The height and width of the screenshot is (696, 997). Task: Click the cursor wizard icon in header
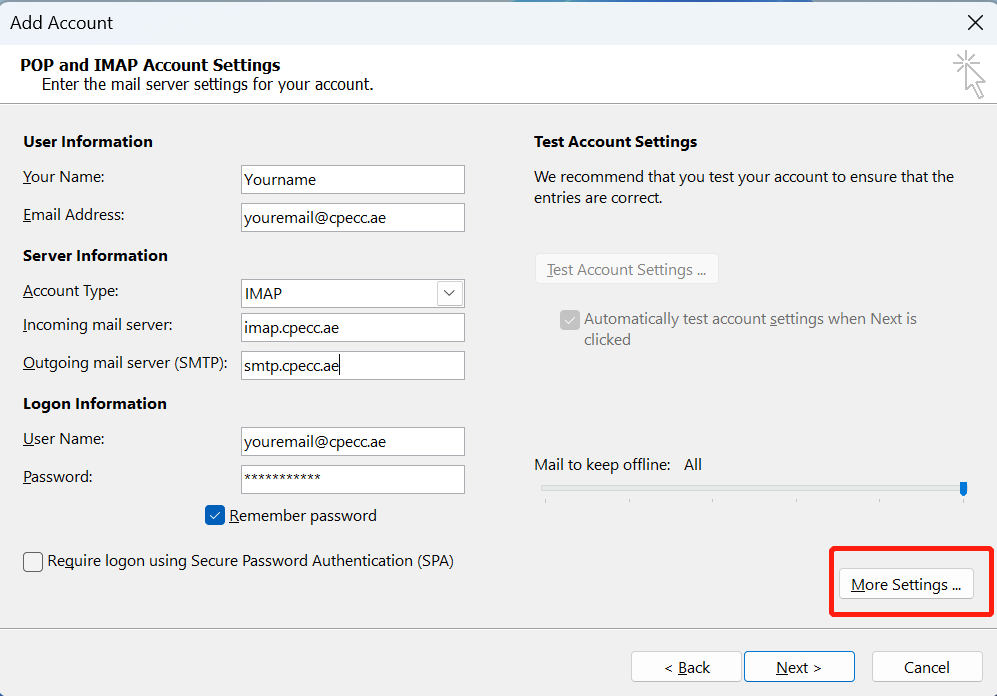pyautogui.click(x=970, y=74)
